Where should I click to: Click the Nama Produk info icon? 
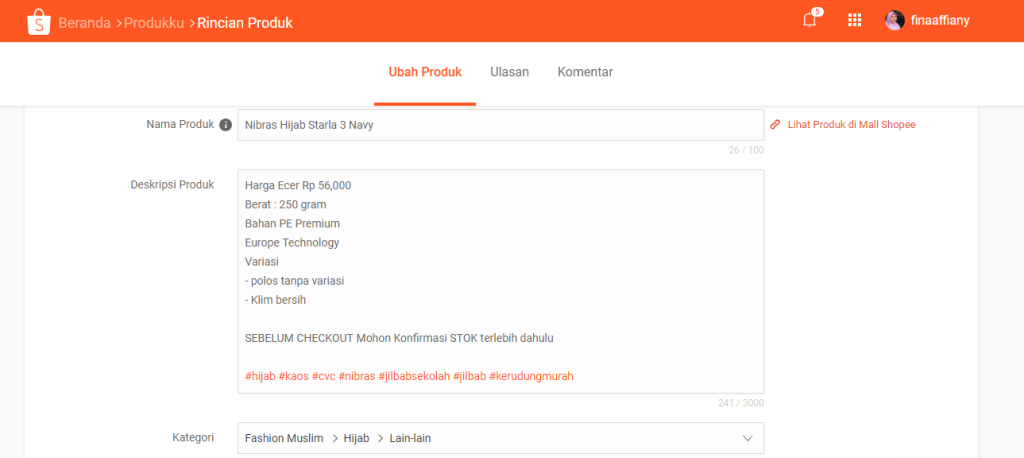pyautogui.click(x=226, y=125)
